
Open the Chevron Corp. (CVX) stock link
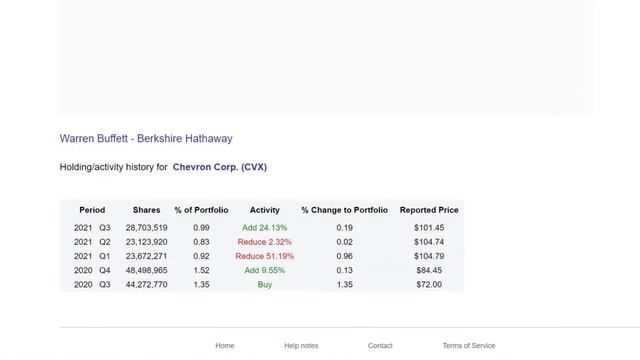(220, 167)
